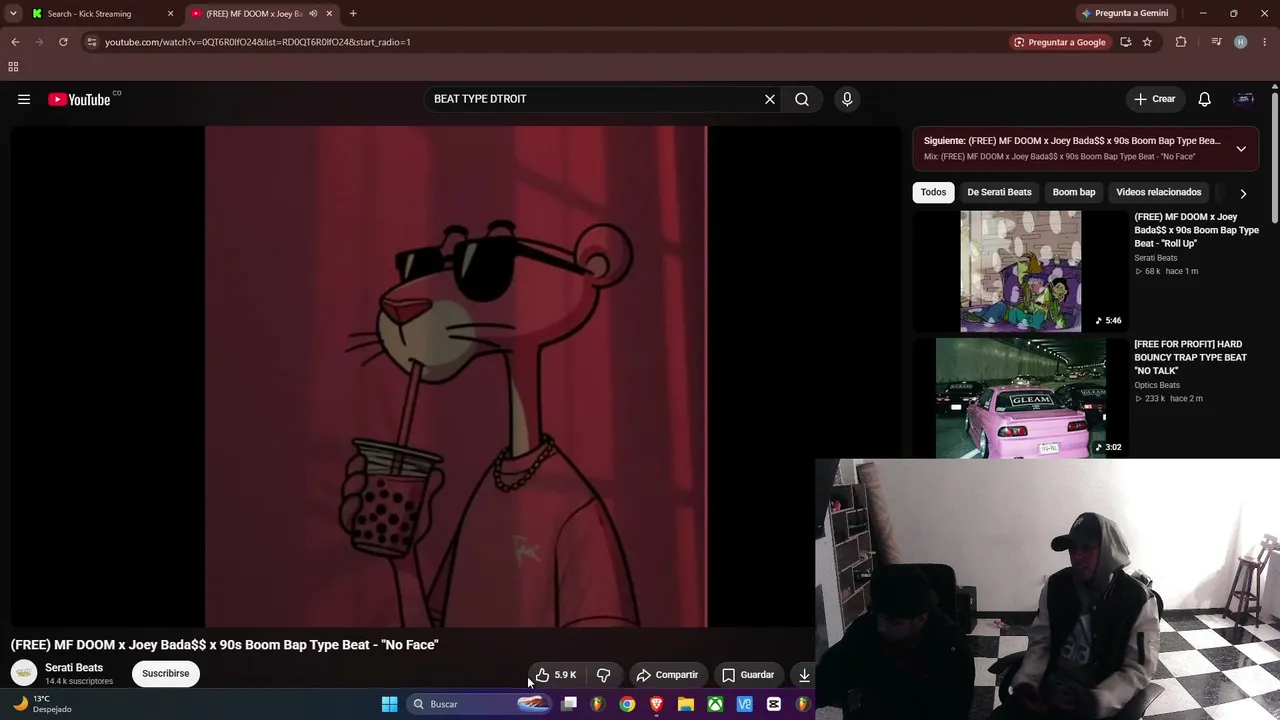Viewport: 1280px width, 720px height.
Task: Download the video with the download icon
Action: coord(804,675)
